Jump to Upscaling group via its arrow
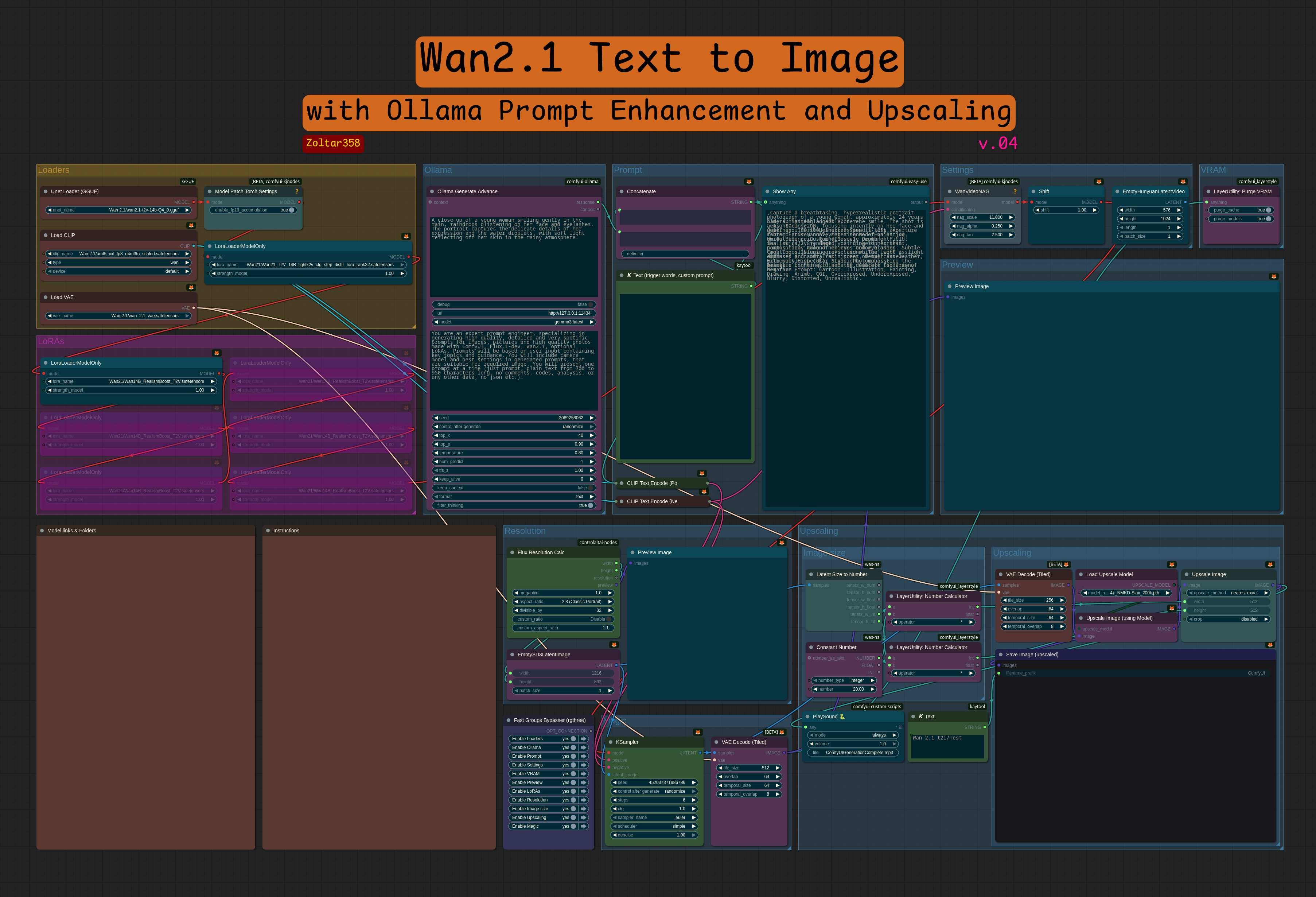This screenshot has height=897, width=1316. (x=583, y=818)
